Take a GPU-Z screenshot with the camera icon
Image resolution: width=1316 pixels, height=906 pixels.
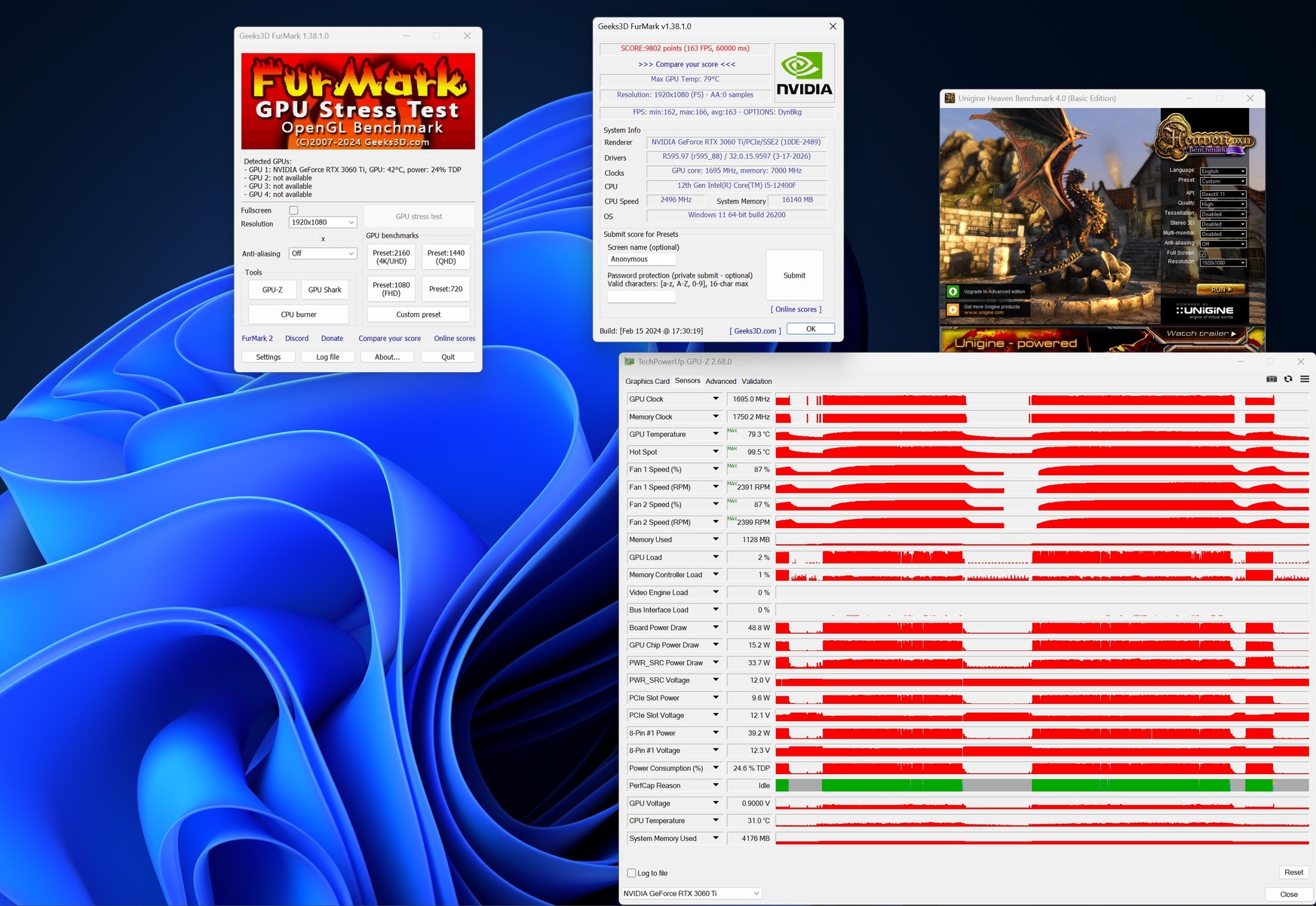1272,379
